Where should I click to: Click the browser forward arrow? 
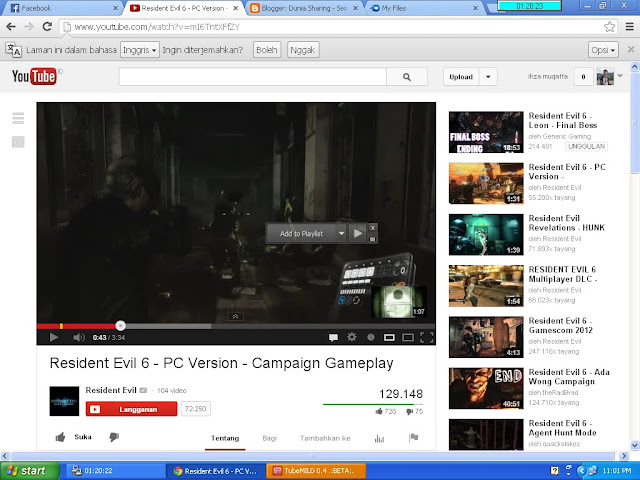click(x=29, y=27)
